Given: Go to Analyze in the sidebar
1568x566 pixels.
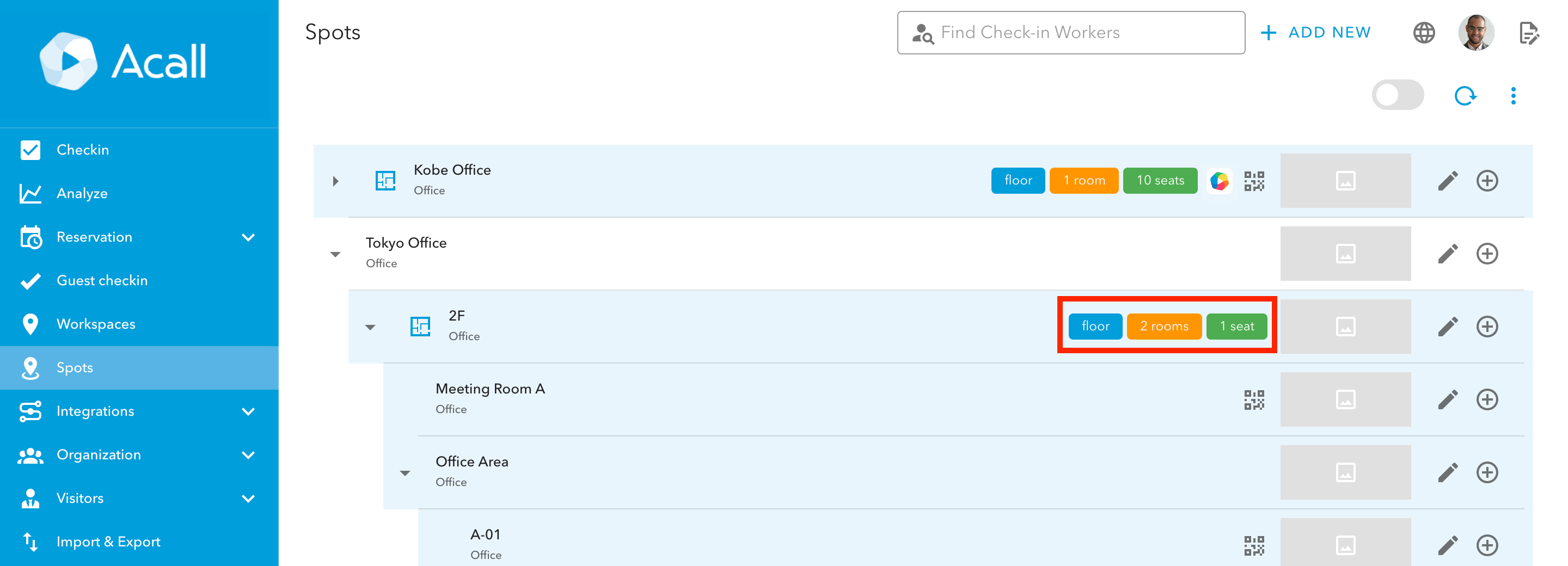Looking at the screenshot, I should 82,194.
